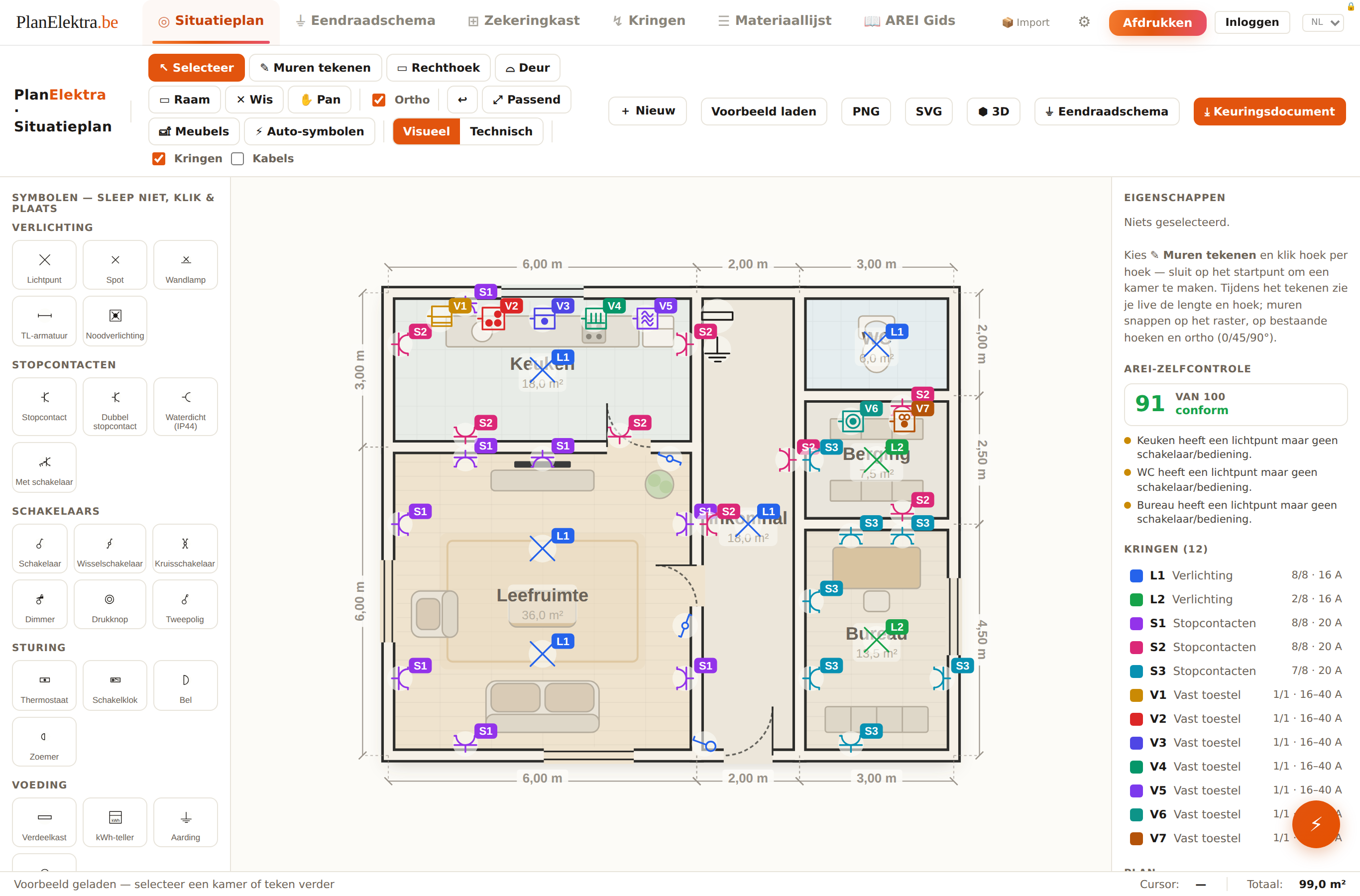Open the Eendraadschema tab

365,21
